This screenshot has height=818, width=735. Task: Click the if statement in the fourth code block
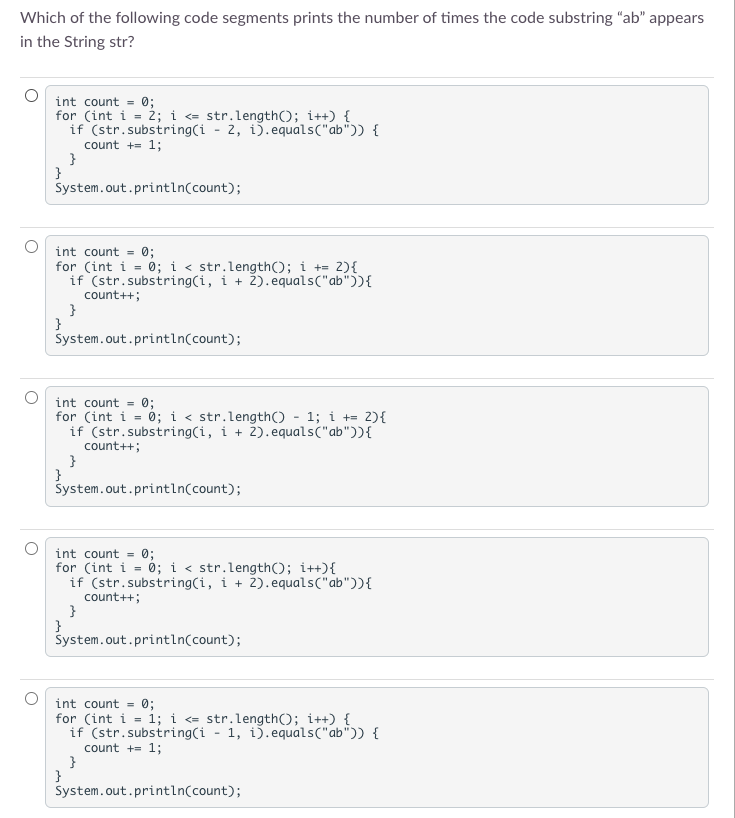pyautogui.click(x=219, y=583)
